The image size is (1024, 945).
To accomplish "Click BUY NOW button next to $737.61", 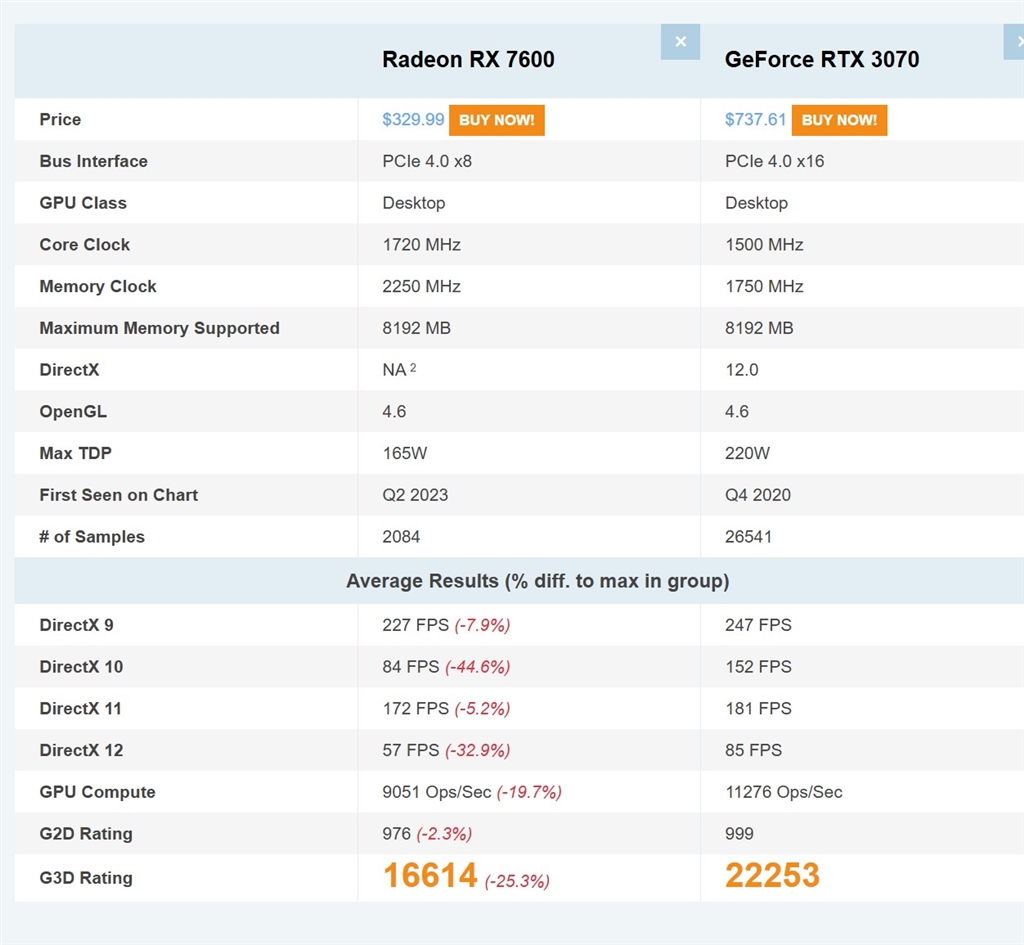I will point(839,120).
